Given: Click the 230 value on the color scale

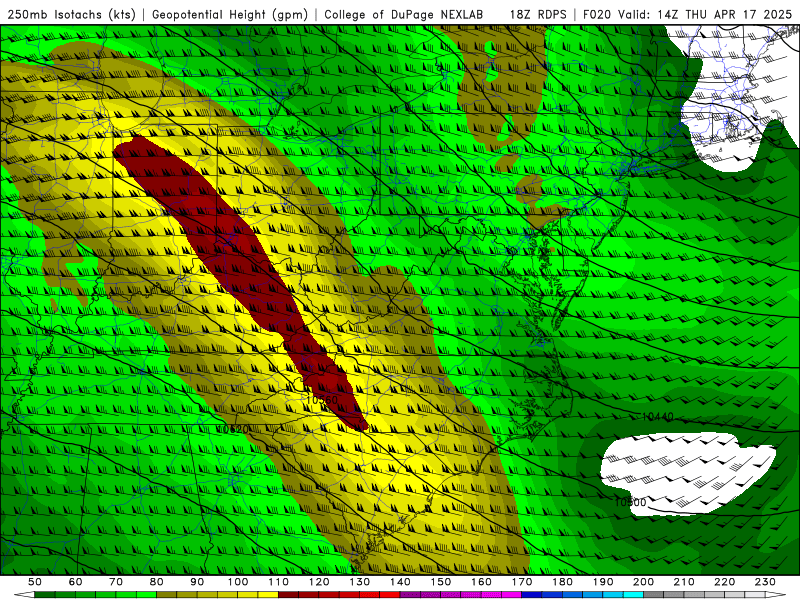Looking at the screenshot, I should pos(765,582).
